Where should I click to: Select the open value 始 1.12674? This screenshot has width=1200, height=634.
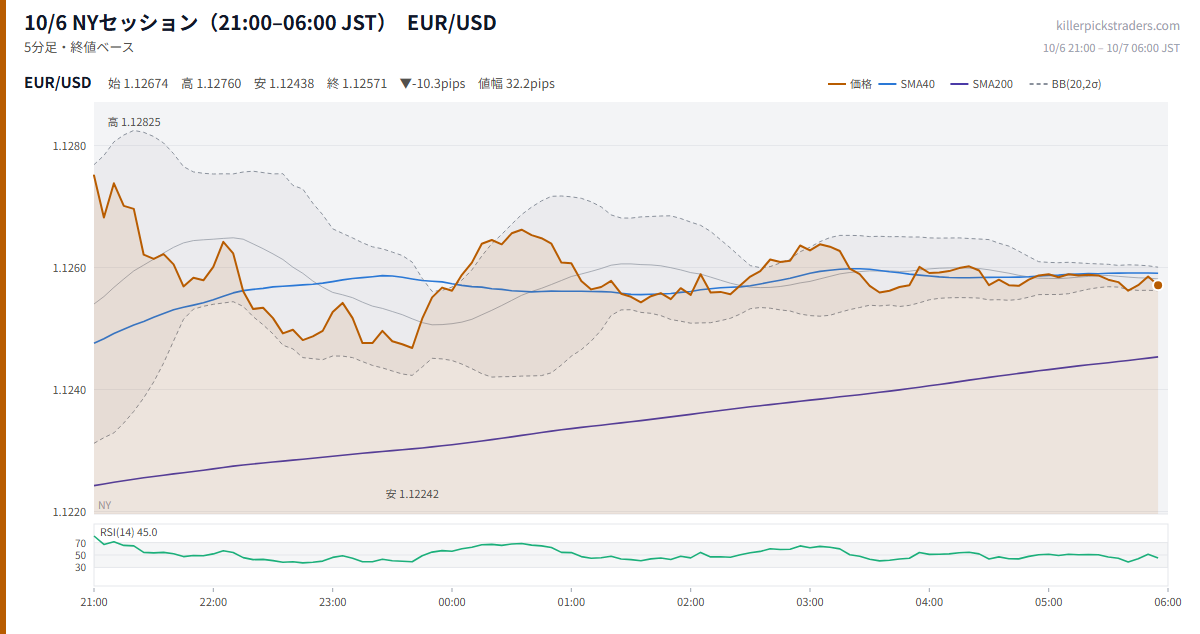[x=138, y=84]
